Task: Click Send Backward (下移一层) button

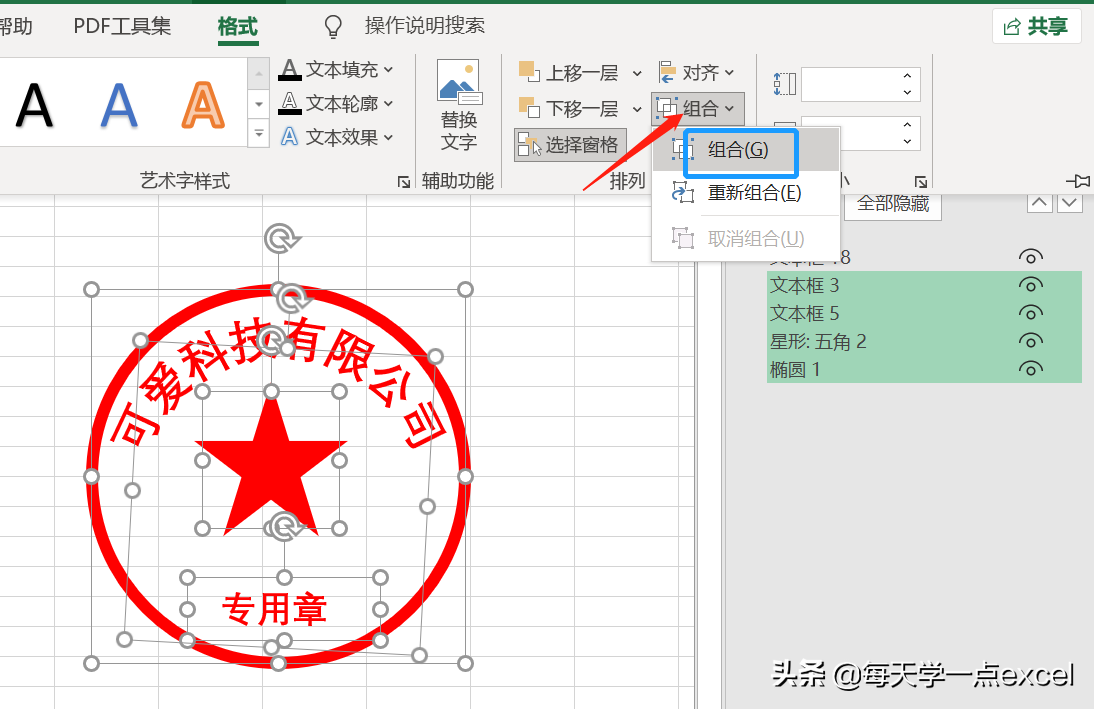Action: click(569, 108)
